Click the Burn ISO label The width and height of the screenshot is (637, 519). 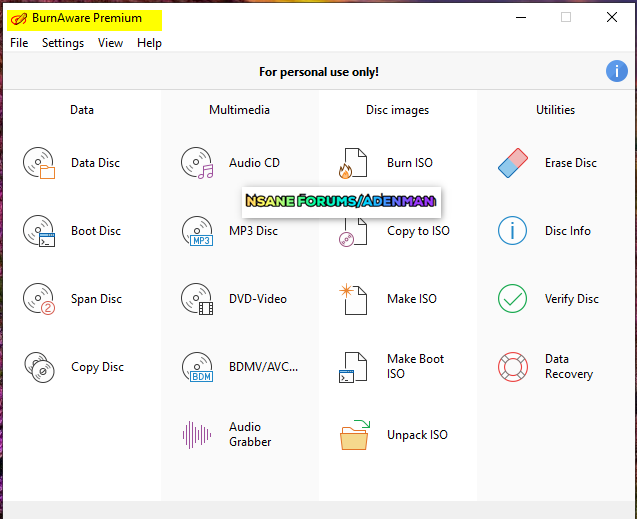(410, 163)
